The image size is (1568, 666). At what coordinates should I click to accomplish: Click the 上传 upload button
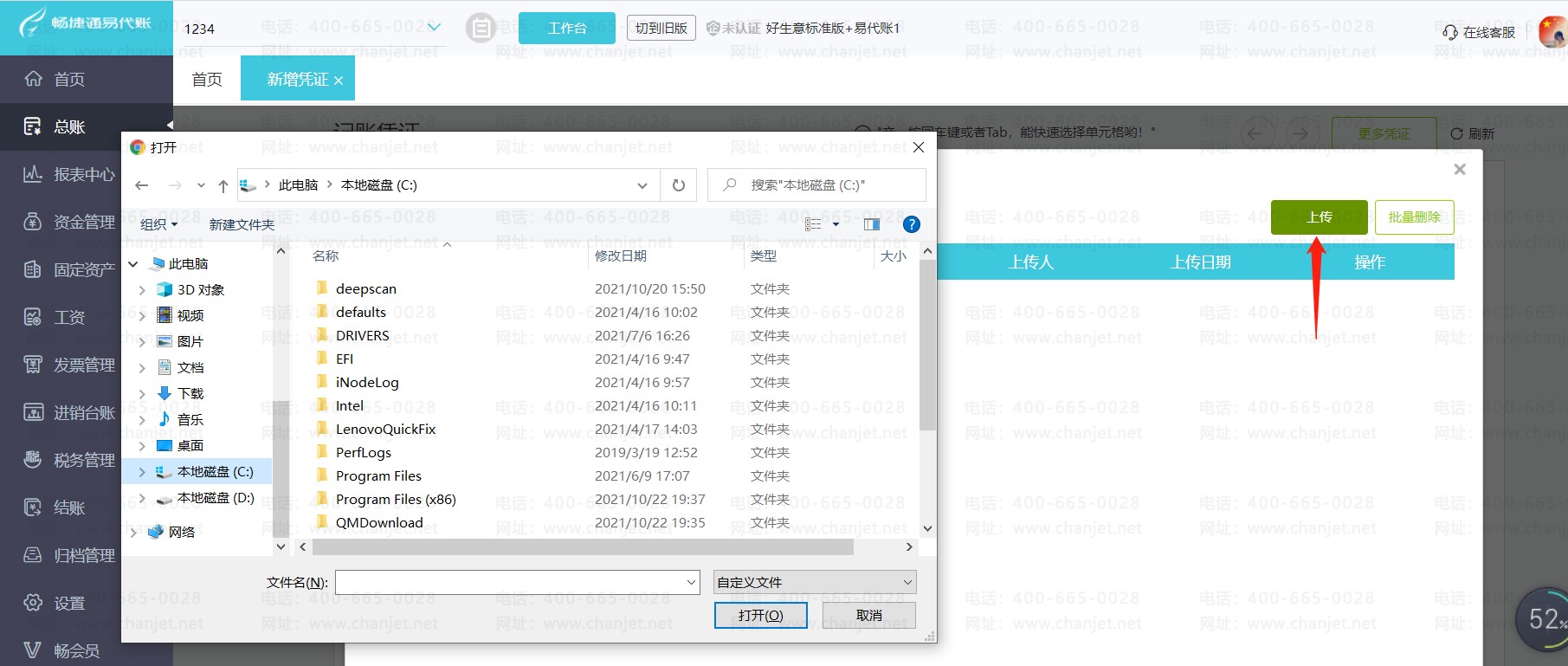click(x=1320, y=217)
